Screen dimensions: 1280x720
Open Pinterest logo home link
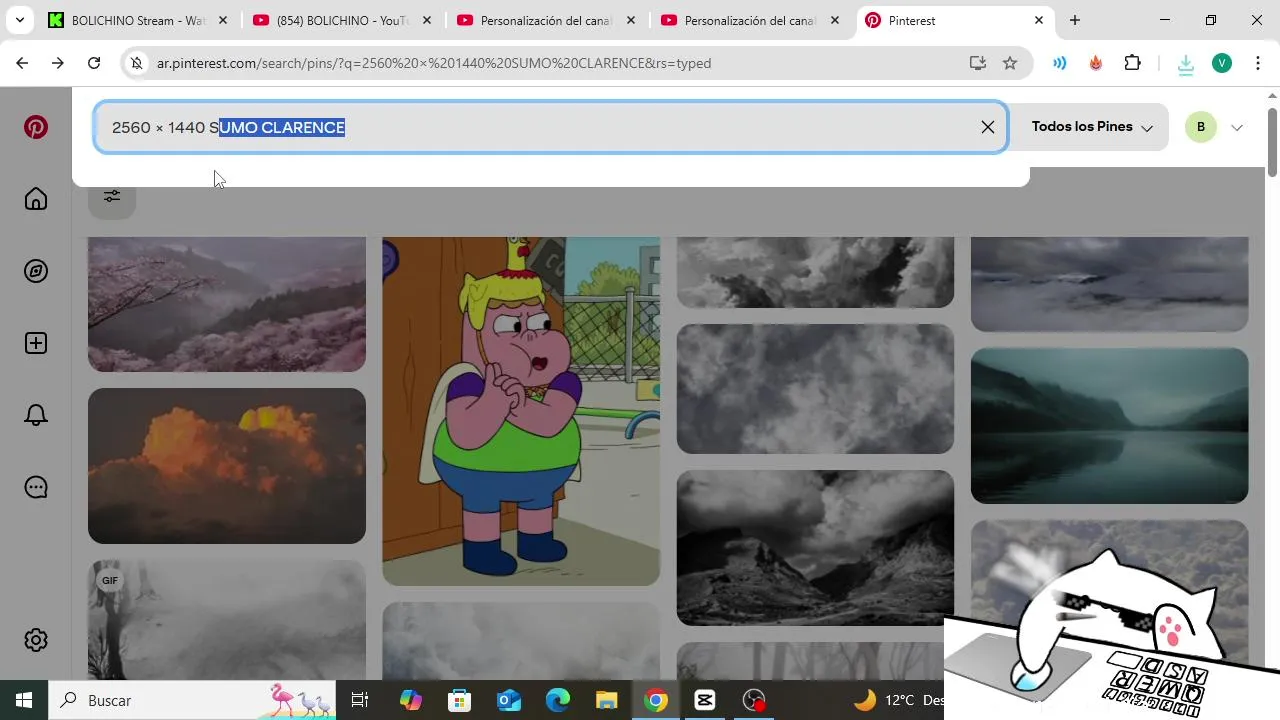pyautogui.click(x=36, y=127)
